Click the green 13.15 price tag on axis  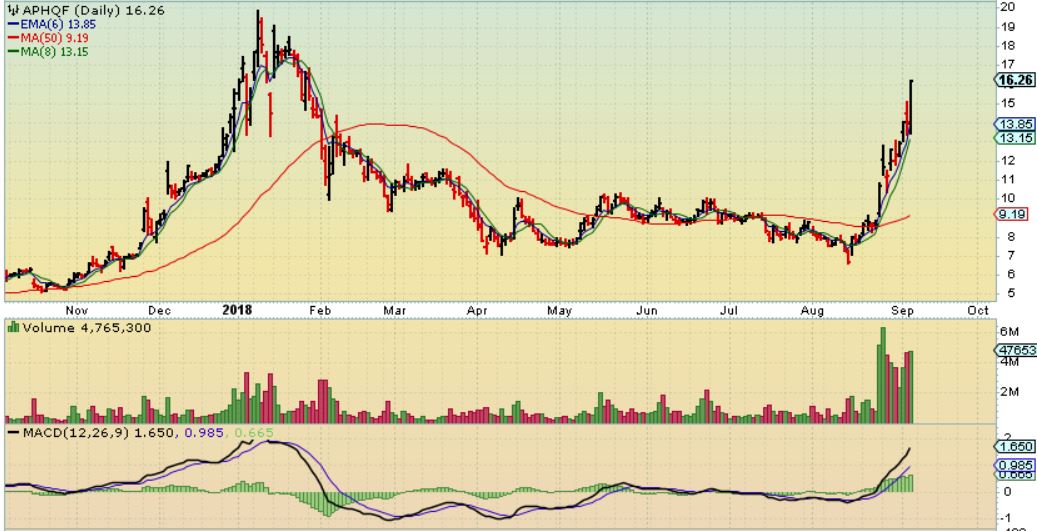pos(1015,138)
